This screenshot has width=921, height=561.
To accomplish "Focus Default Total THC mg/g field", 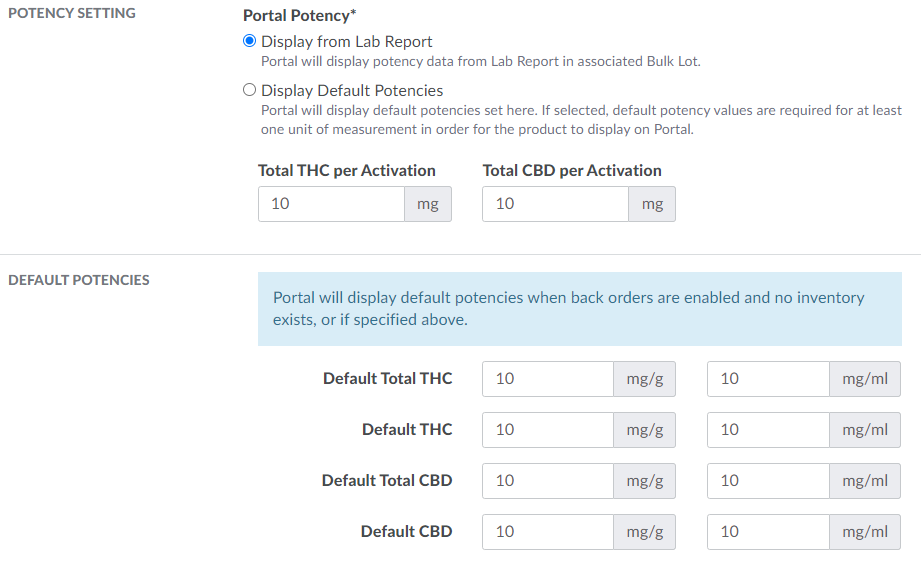I will tap(547, 379).
